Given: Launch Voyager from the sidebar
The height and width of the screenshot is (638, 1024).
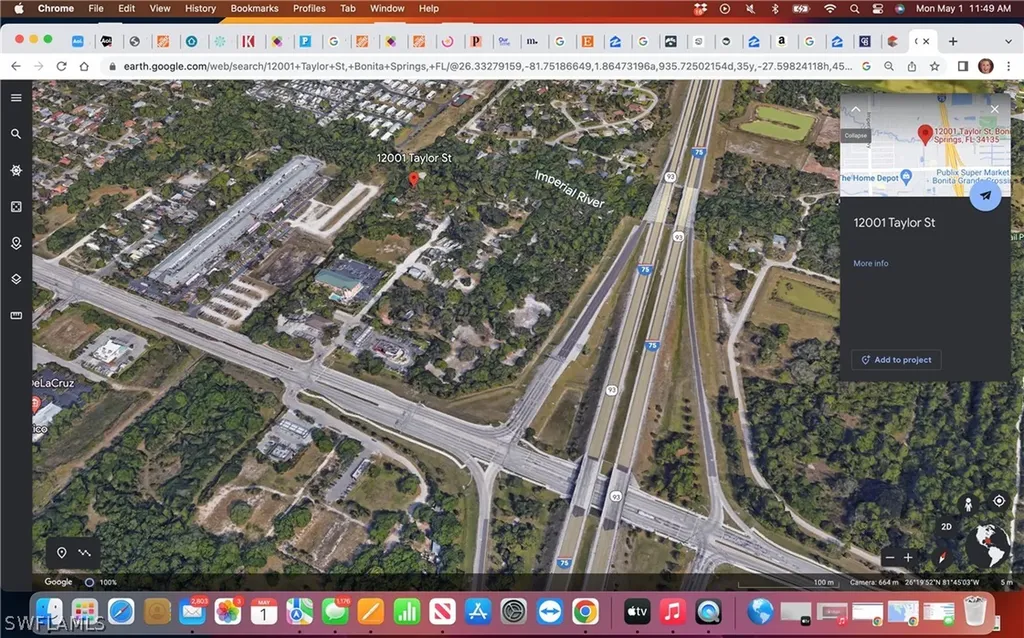Looking at the screenshot, I should (x=16, y=170).
